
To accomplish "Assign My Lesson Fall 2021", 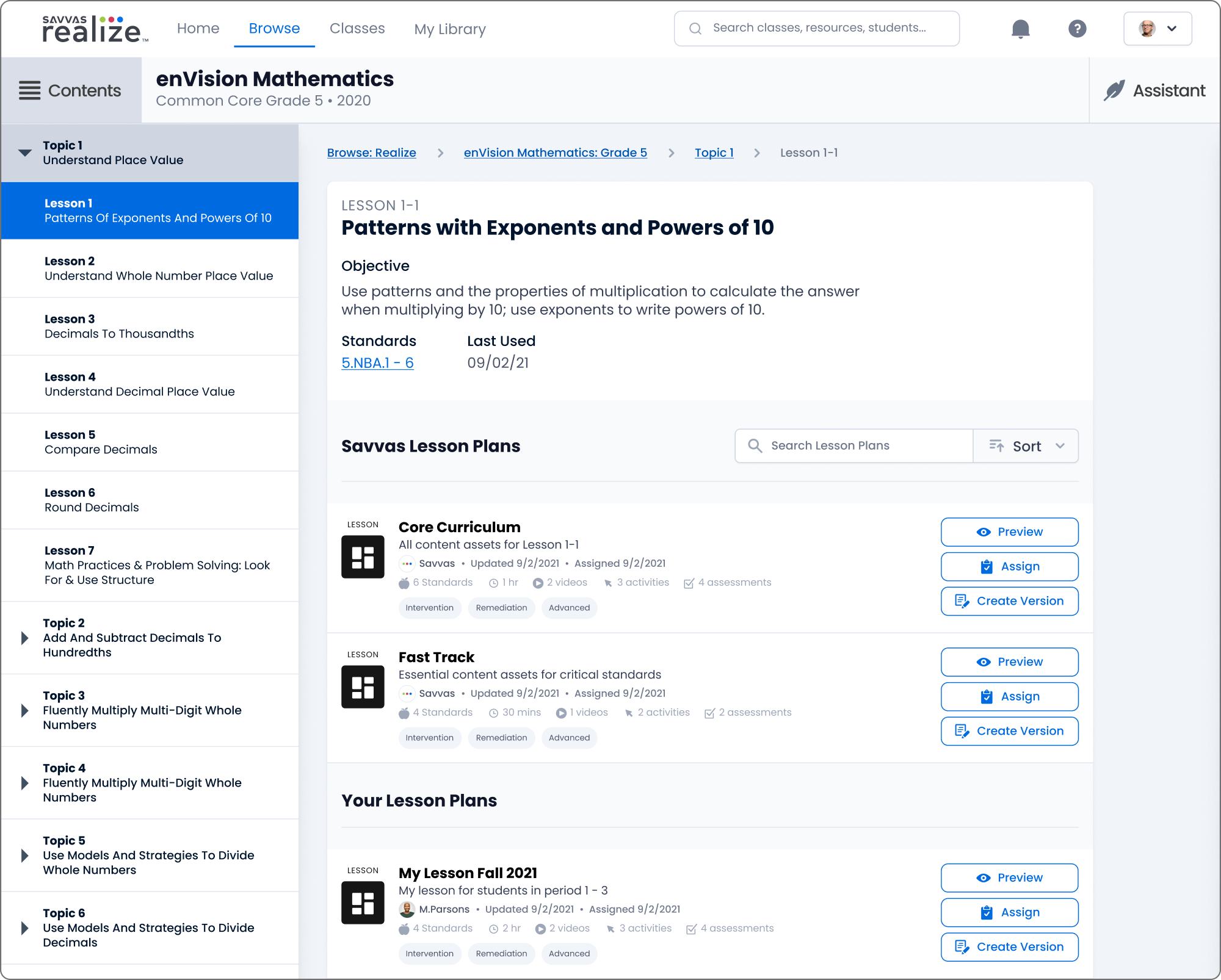I will coord(1010,913).
